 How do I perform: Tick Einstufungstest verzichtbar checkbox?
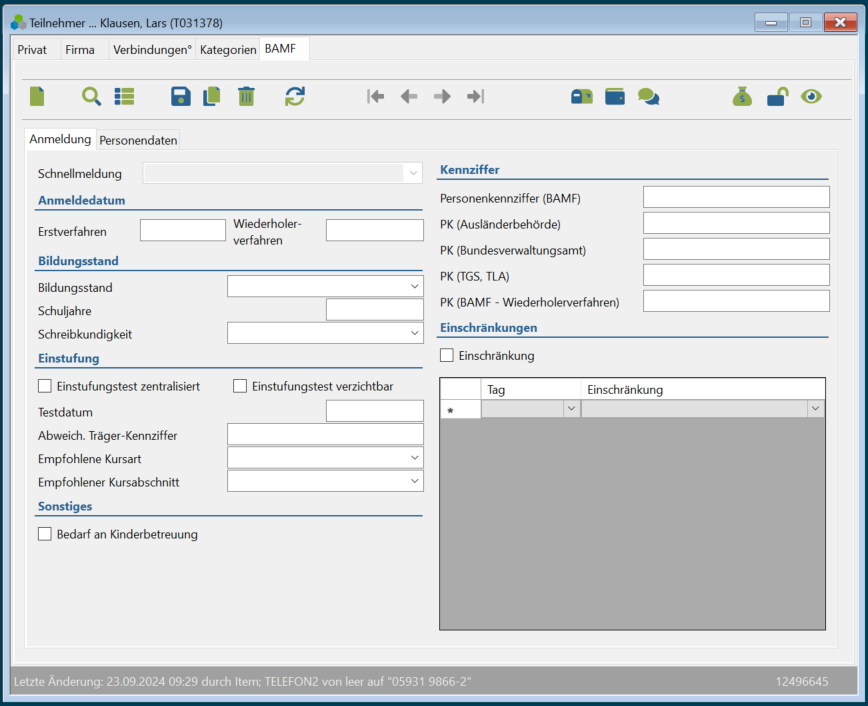pos(240,386)
